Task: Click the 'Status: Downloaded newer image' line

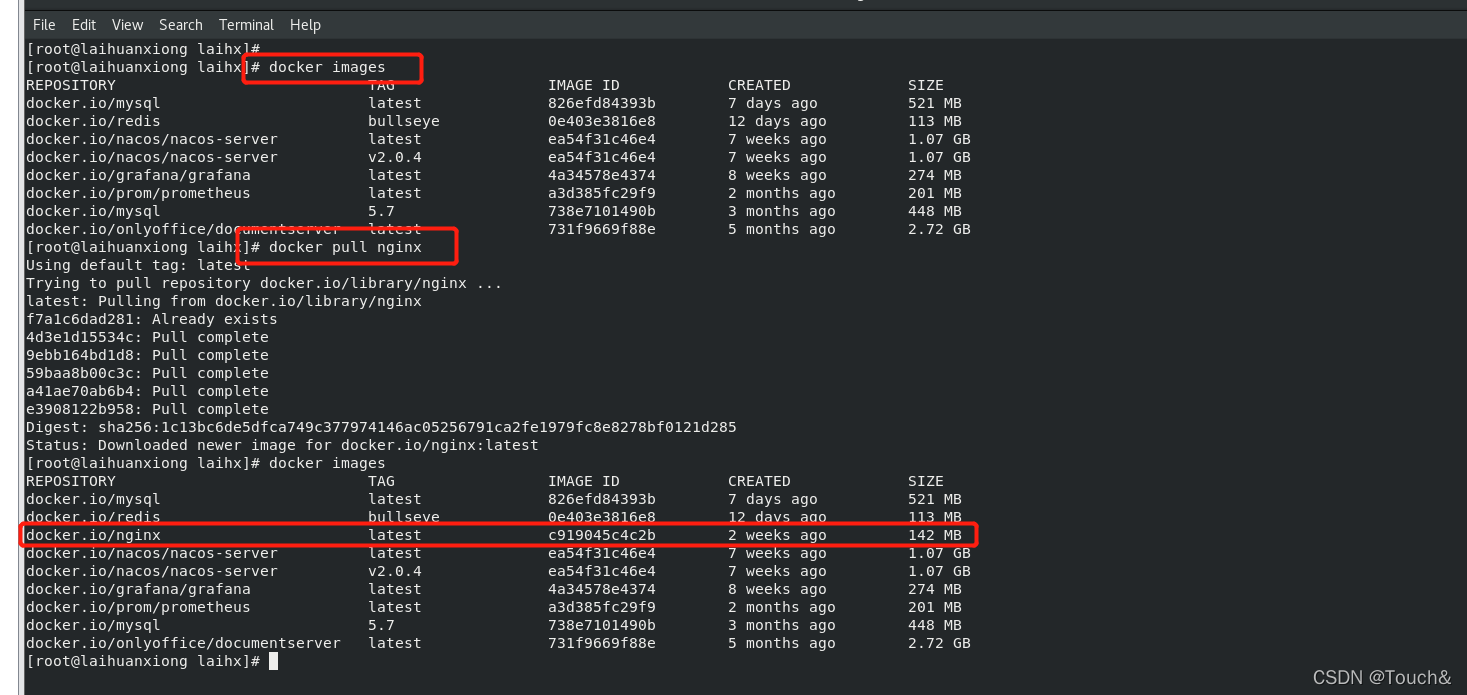Action: coord(282,445)
